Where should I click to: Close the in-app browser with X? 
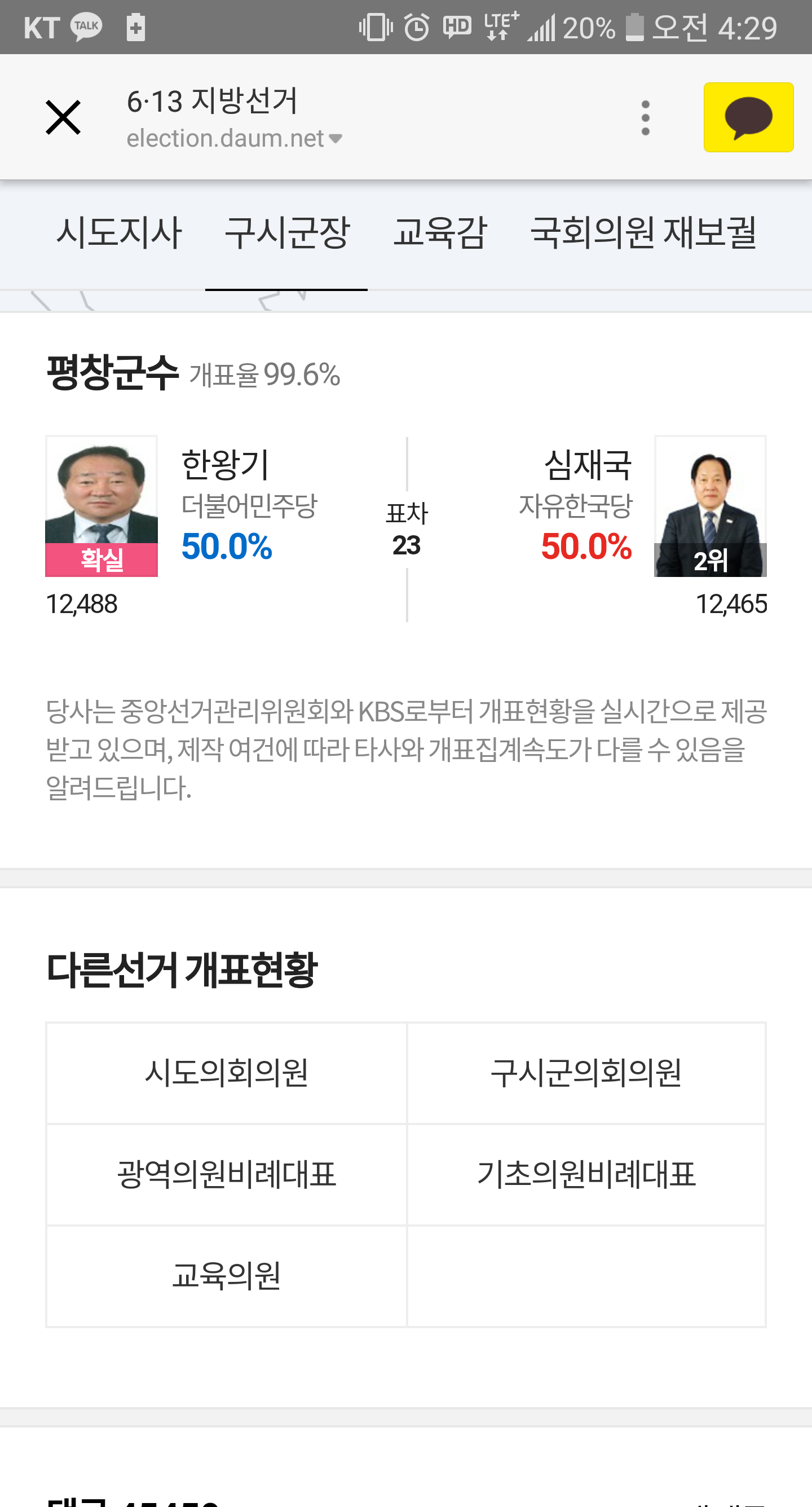pyautogui.click(x=63, y=117)
